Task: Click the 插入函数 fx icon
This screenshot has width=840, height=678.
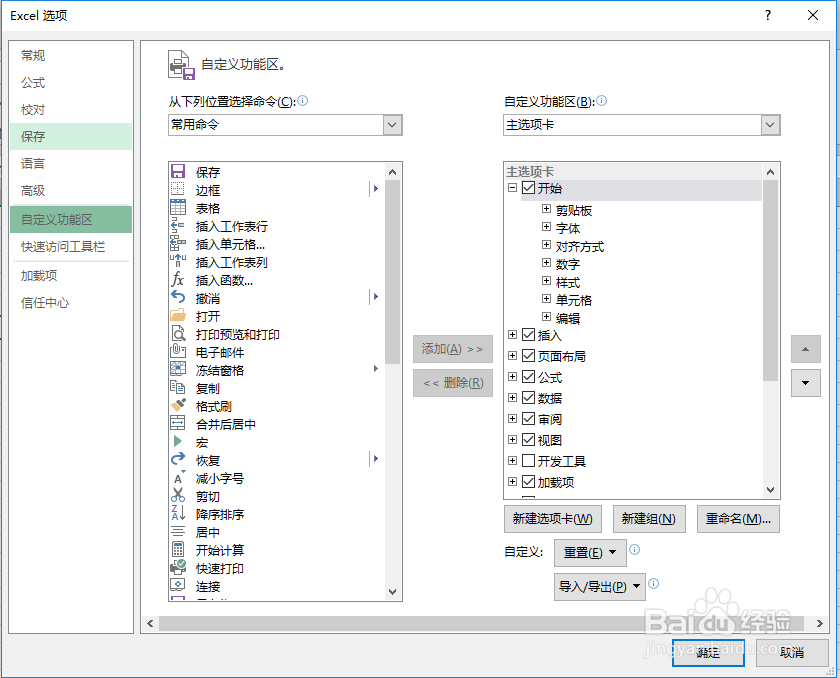Action: click(x=178, y=280)
